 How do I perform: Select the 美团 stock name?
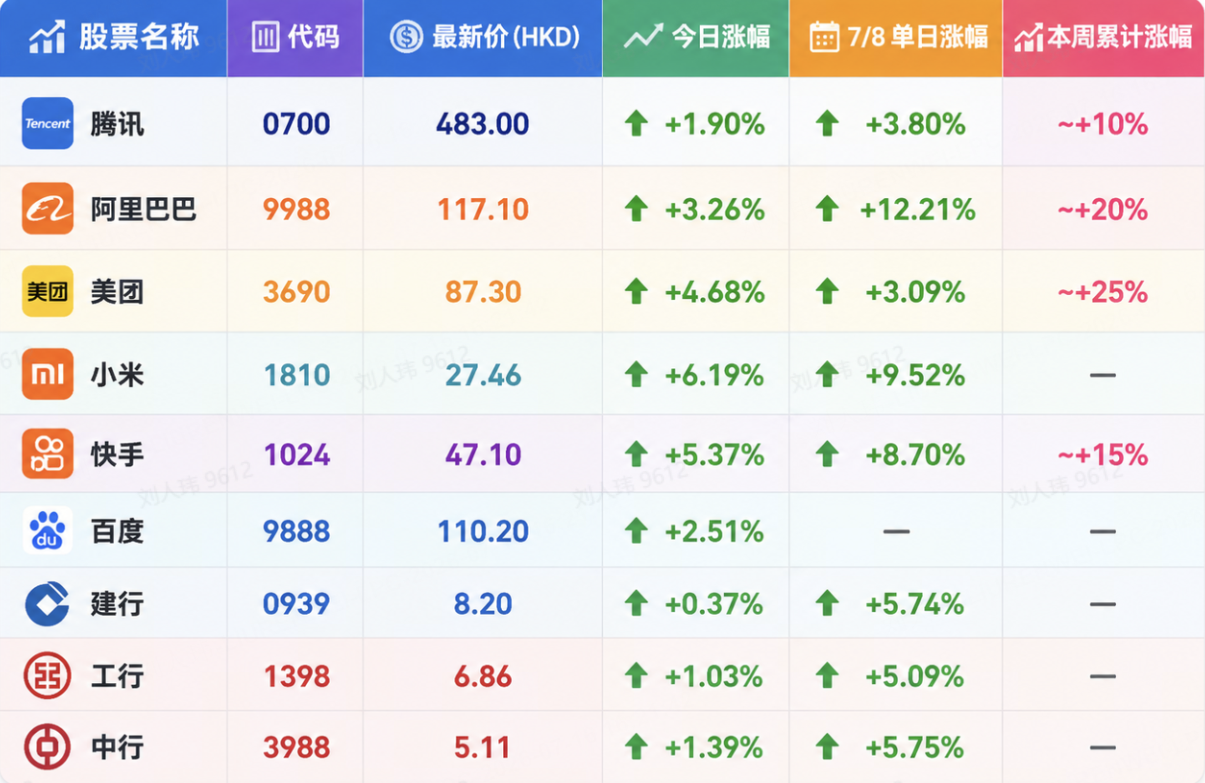117,292
